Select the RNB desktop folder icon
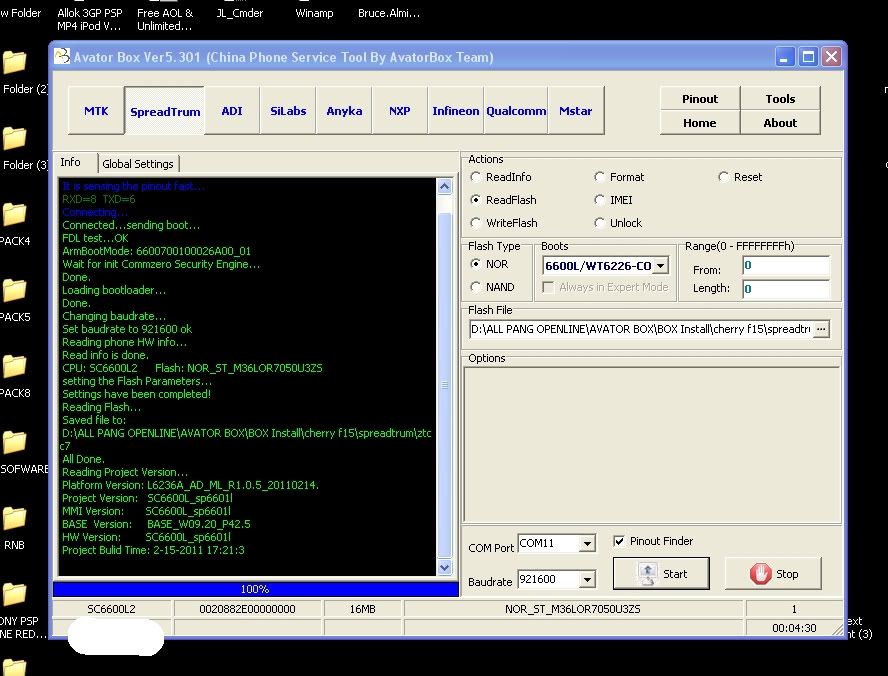This screenshot has height=676, width=888. tap(15, 519)
